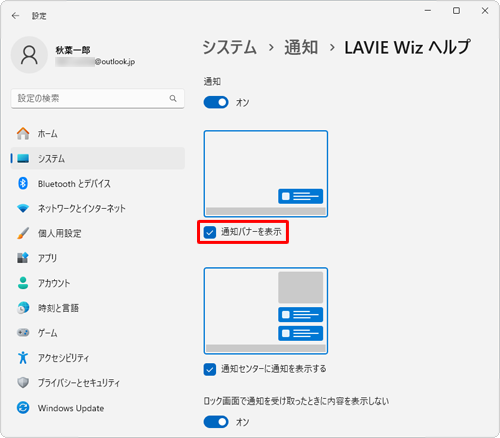Click the notification center preview image
The width and height of the screenshot is (500, 438).
coord(266,311)
